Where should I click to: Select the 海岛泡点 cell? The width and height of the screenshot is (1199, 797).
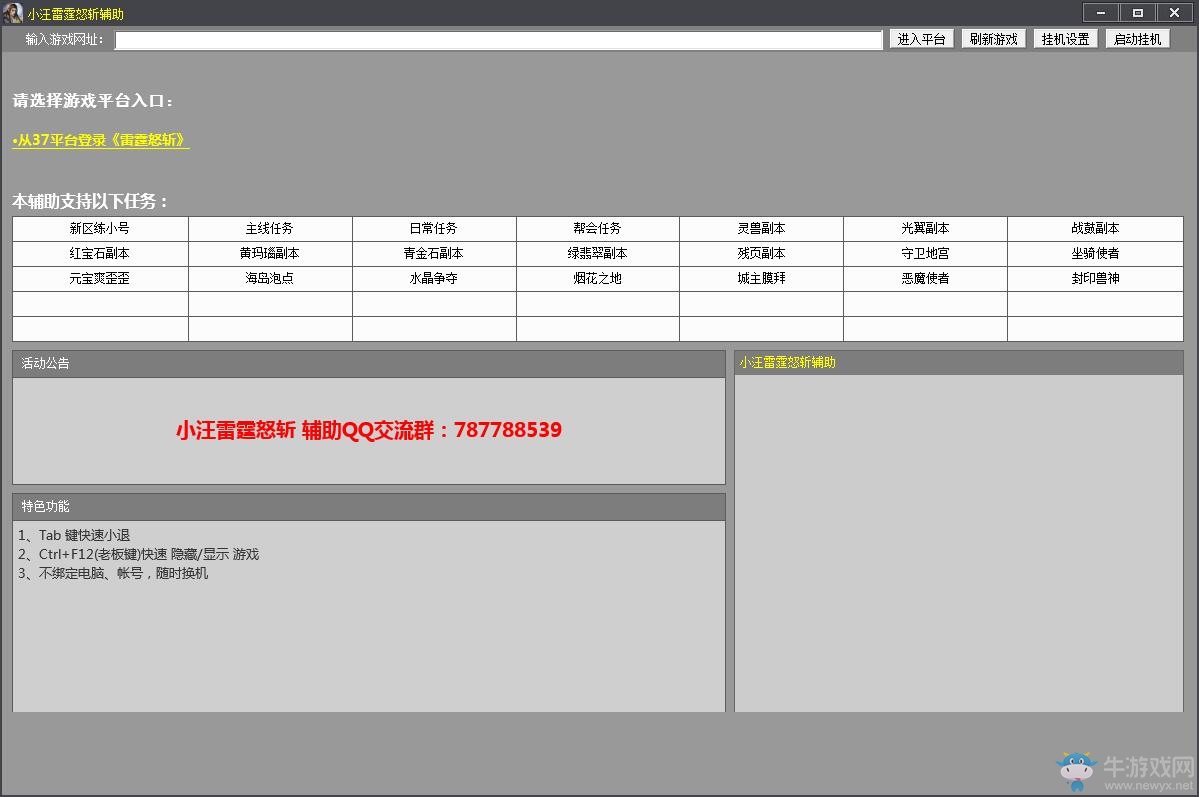click(270, 279)
